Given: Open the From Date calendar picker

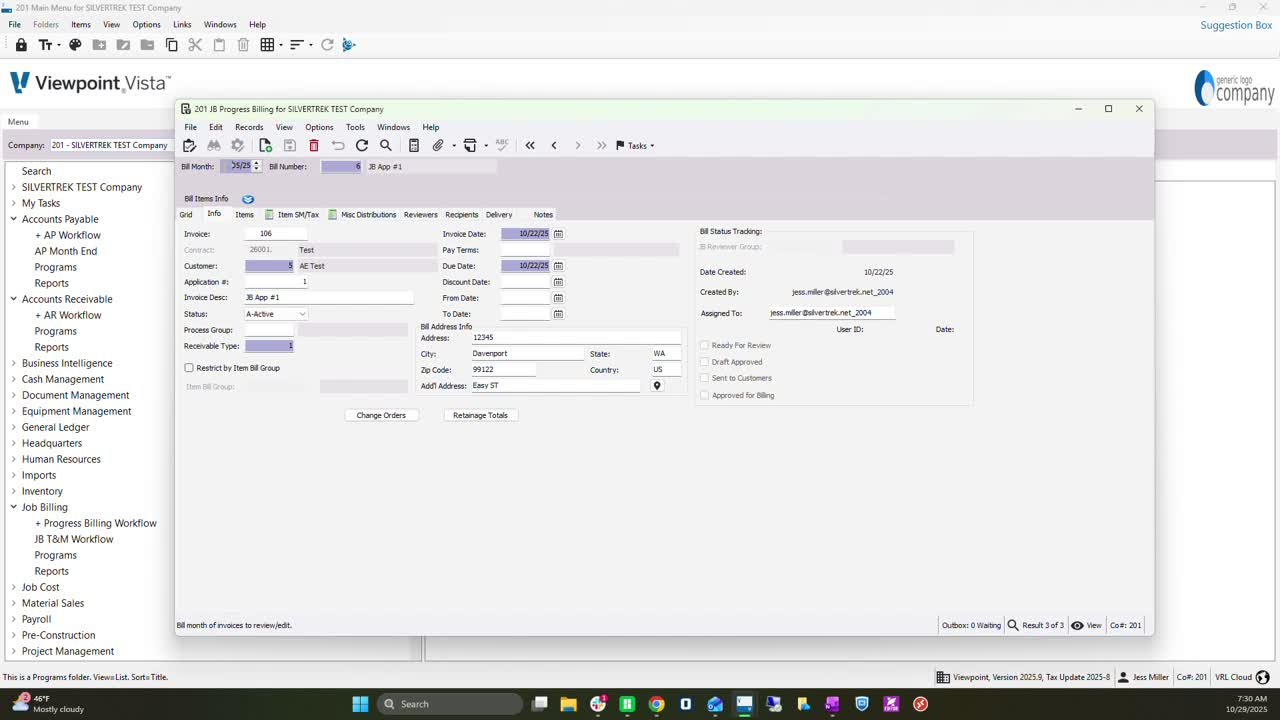Looking at the screenshot, I should pyautogui.click(x=558, y=298).
